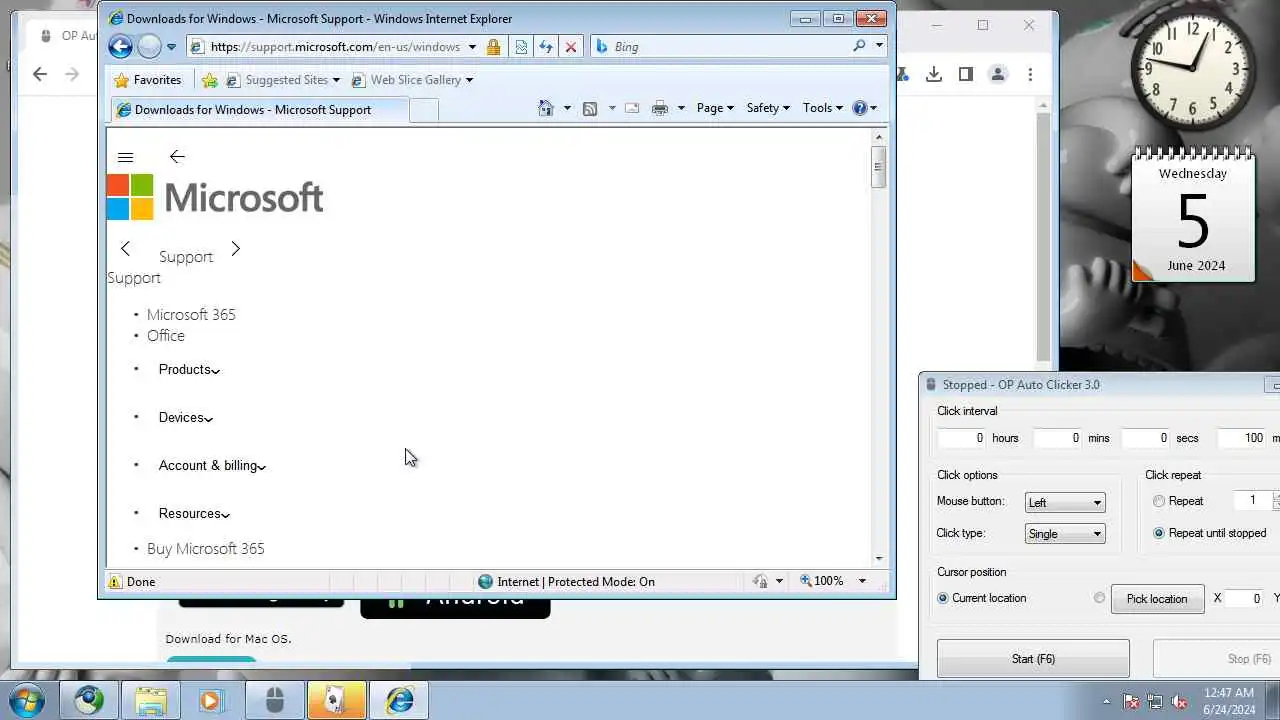Expand the Resources menu
This screenshot has width=1280, height=720.
pyautogui.click(x=194, y=513)
